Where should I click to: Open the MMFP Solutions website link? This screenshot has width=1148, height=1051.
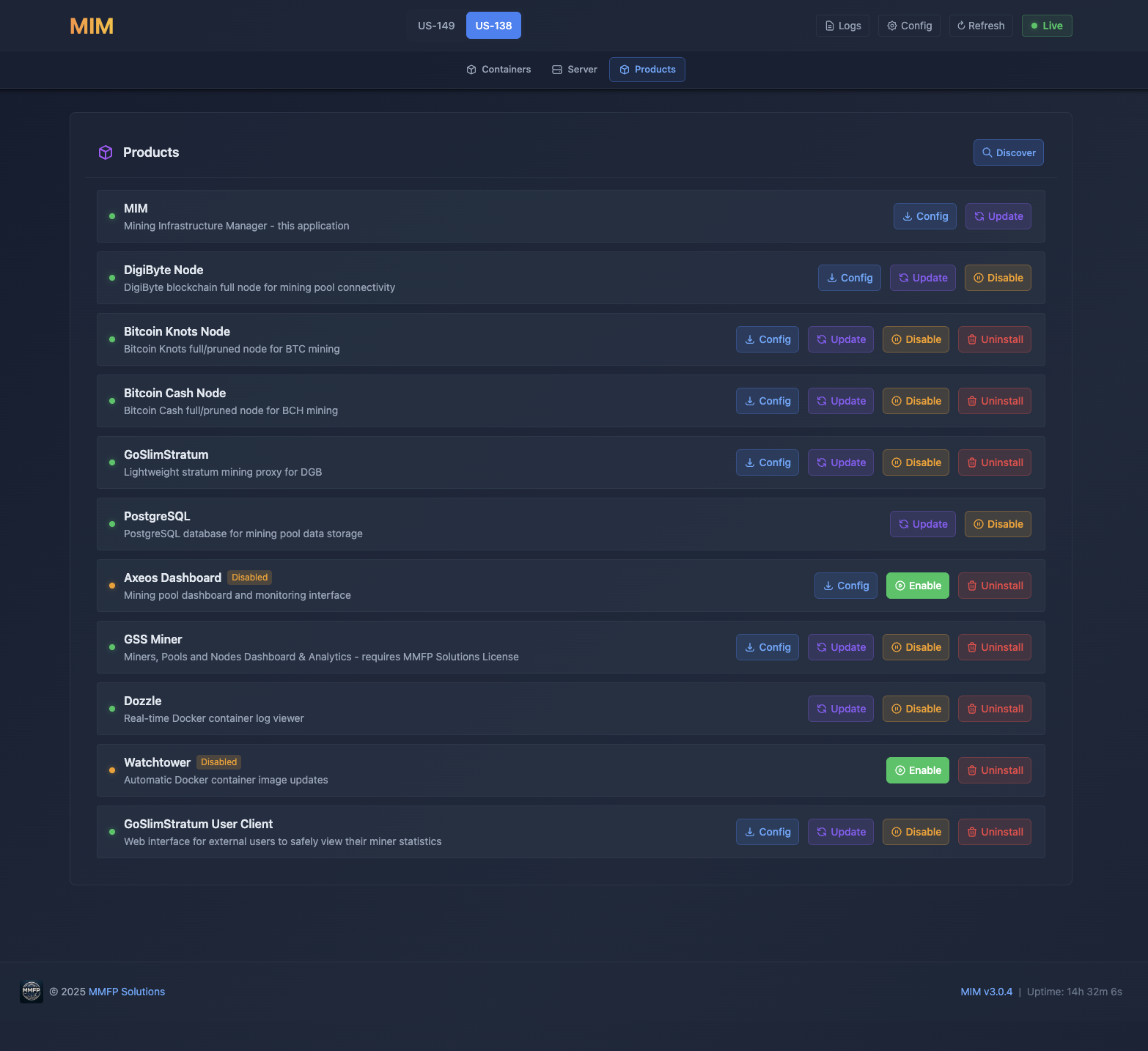tap(126, 991)
